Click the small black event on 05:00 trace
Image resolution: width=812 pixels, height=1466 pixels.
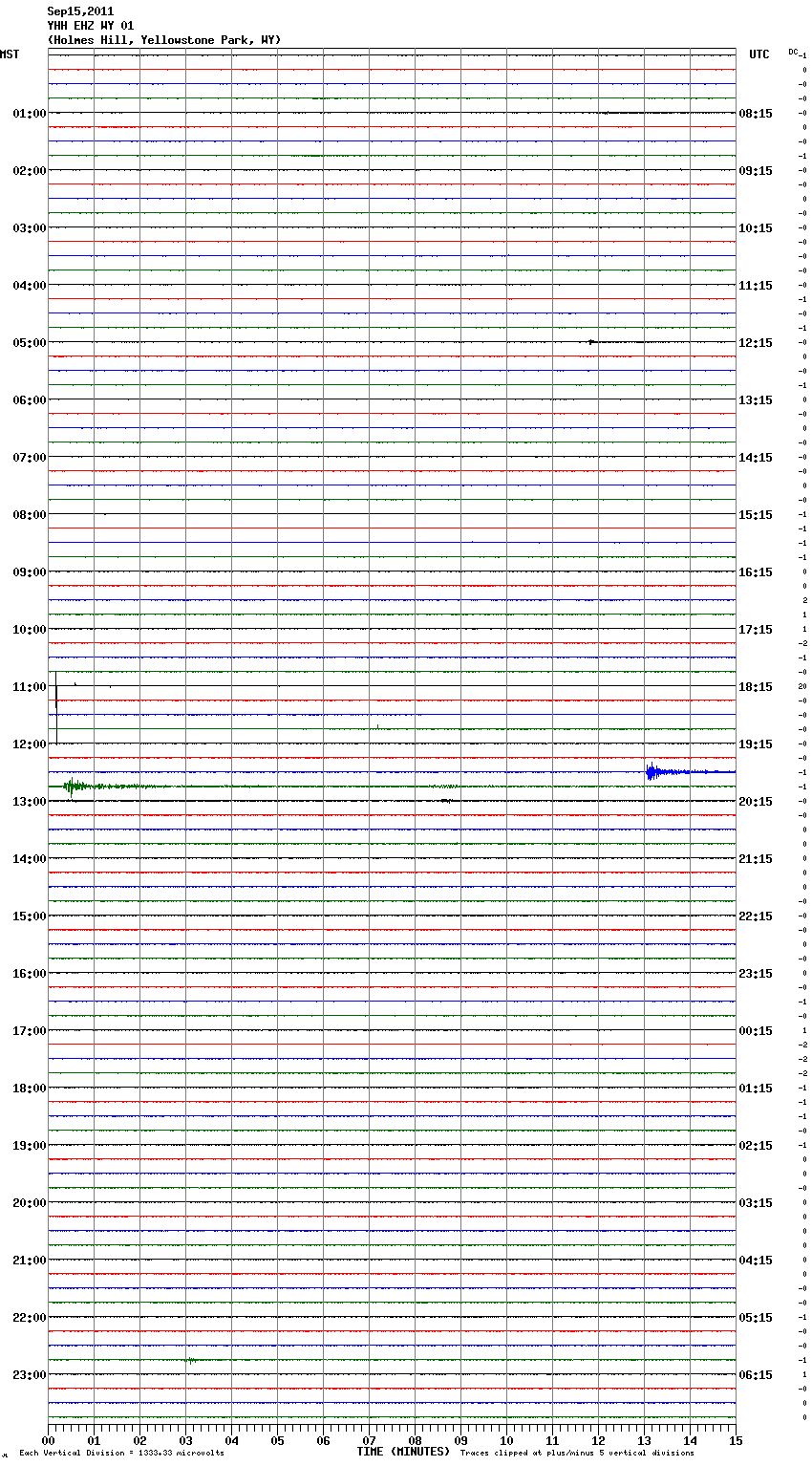(x=593, y=341)
